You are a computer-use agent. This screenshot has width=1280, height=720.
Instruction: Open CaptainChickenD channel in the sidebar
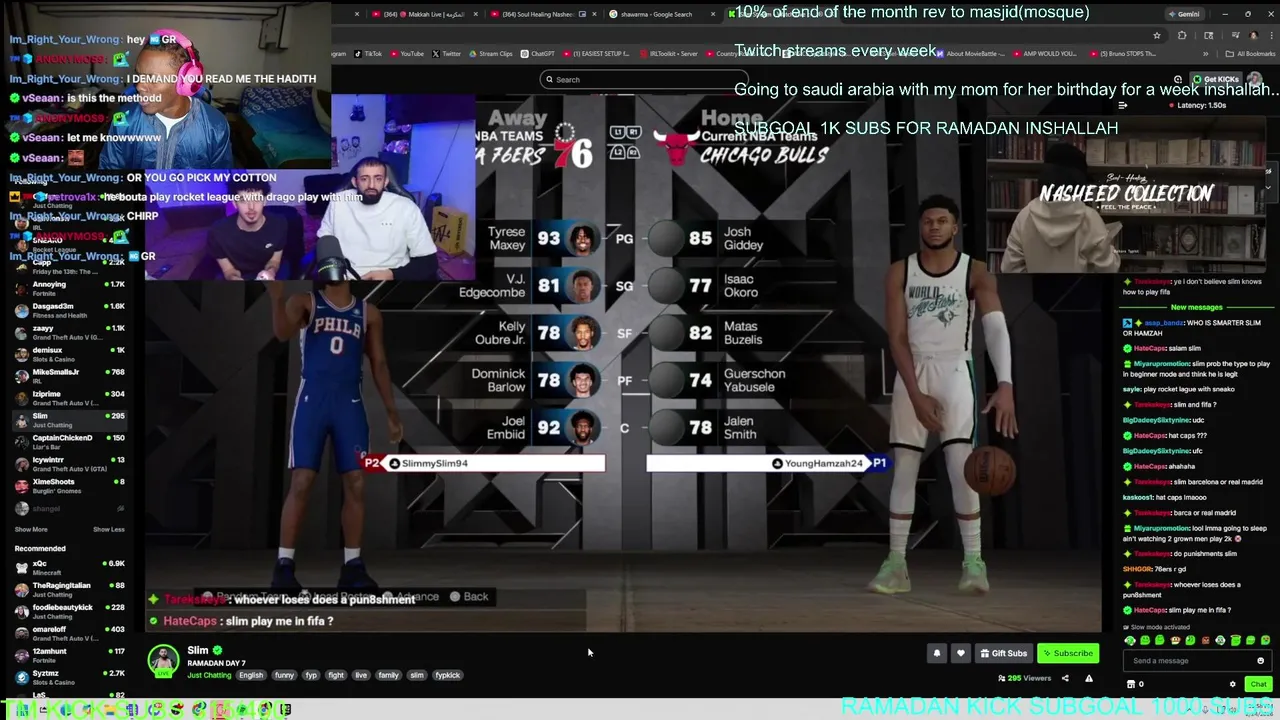[x=70, y=442]
